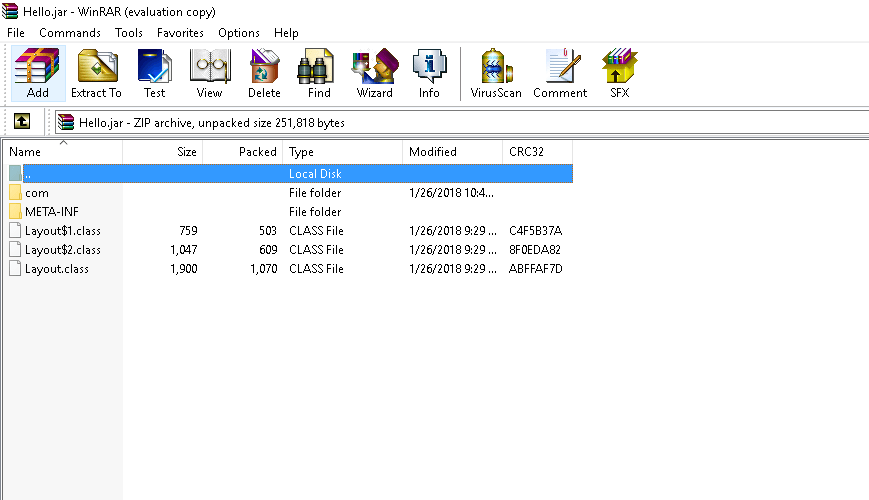Click size value '1,047'
This screenshot has width=869, height=500.
coord(183,250)
